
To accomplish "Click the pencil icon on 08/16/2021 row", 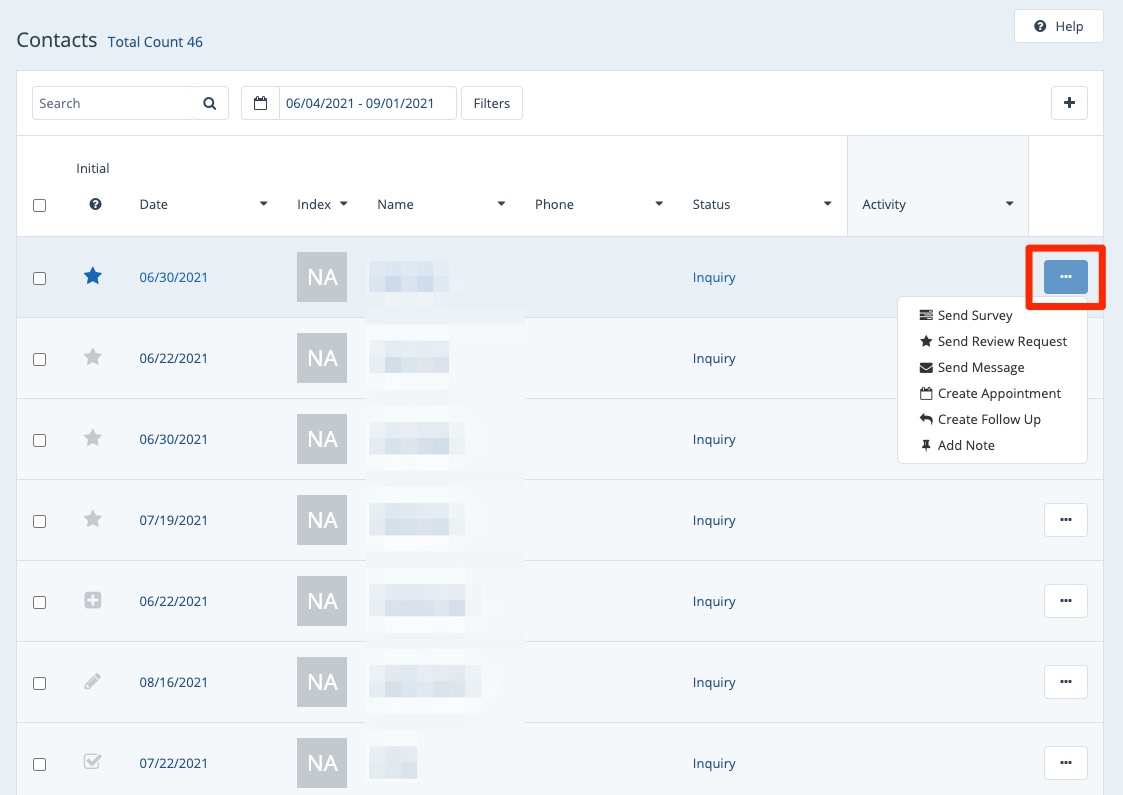I will click(93, 682).
